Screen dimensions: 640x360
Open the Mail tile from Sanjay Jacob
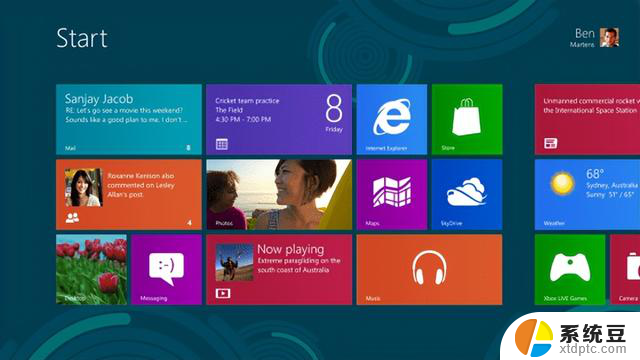pos(129,119)
